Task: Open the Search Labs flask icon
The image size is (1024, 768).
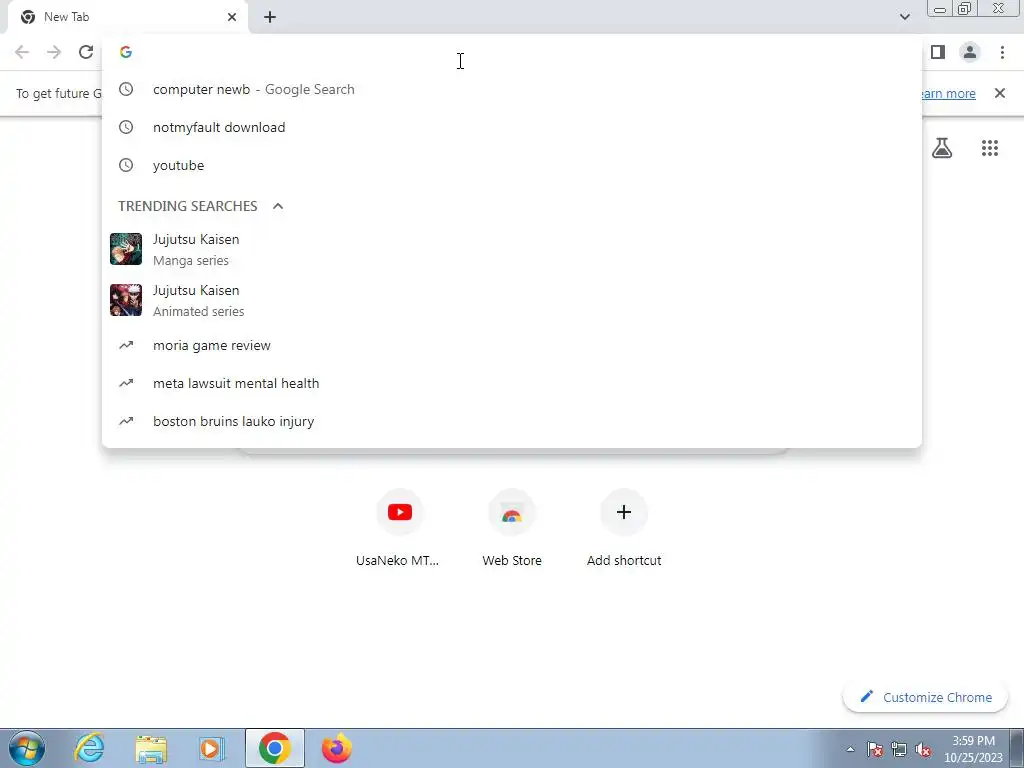Action: 942,148
